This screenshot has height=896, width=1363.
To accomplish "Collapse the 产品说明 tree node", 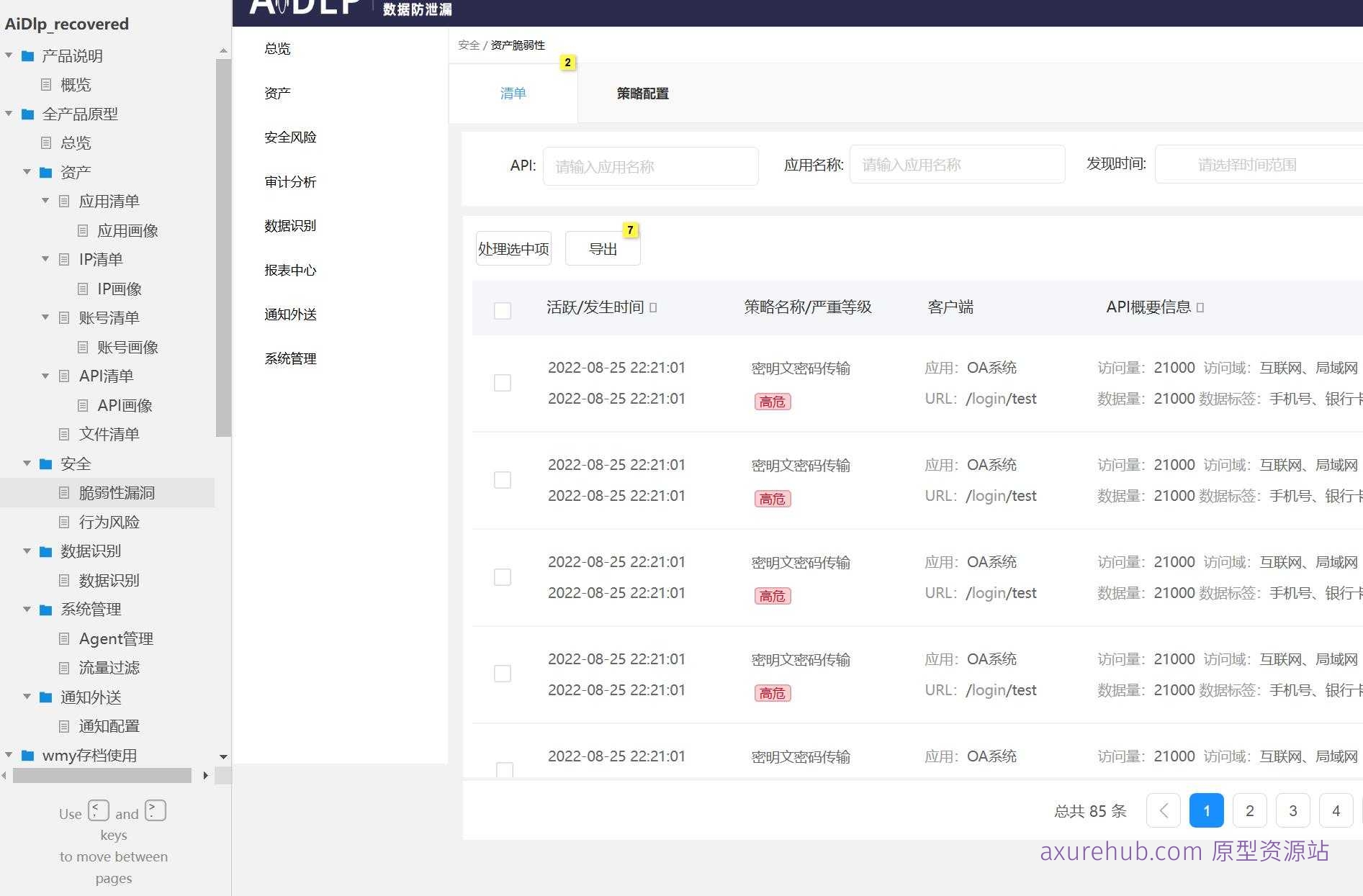I will [9, 55].
